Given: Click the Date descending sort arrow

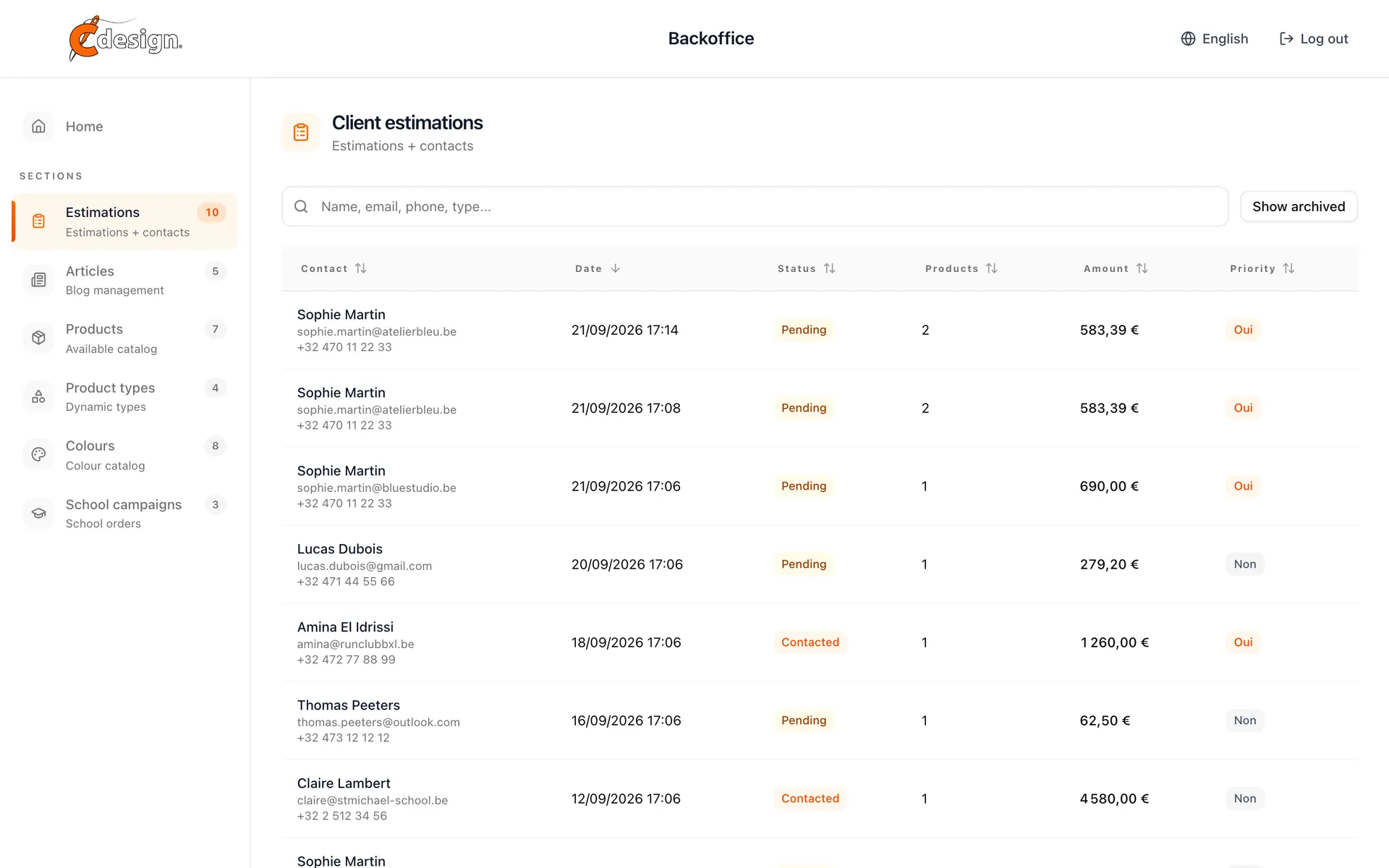Looking at the screenshot, I should tap(616, 268).
